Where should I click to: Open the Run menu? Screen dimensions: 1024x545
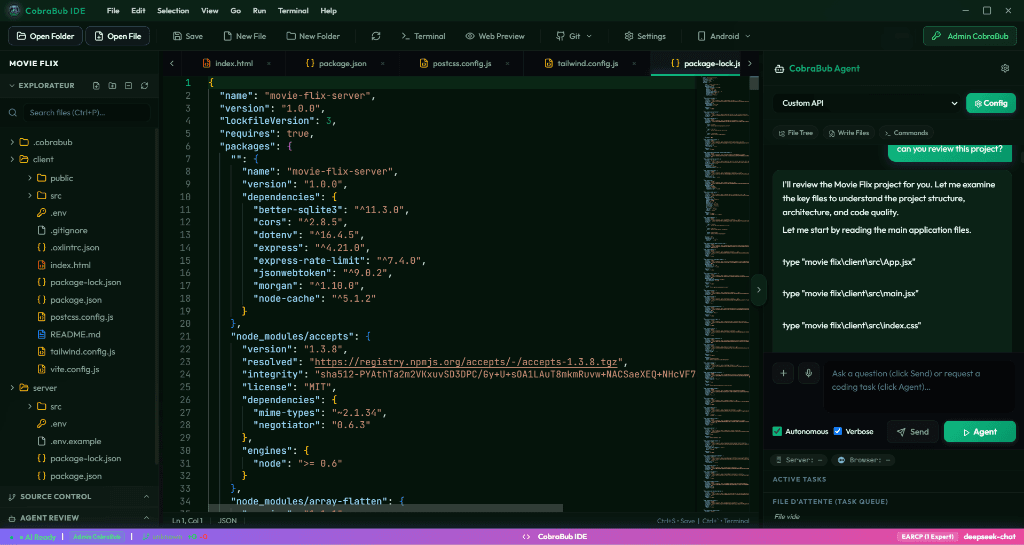[259, 10]
